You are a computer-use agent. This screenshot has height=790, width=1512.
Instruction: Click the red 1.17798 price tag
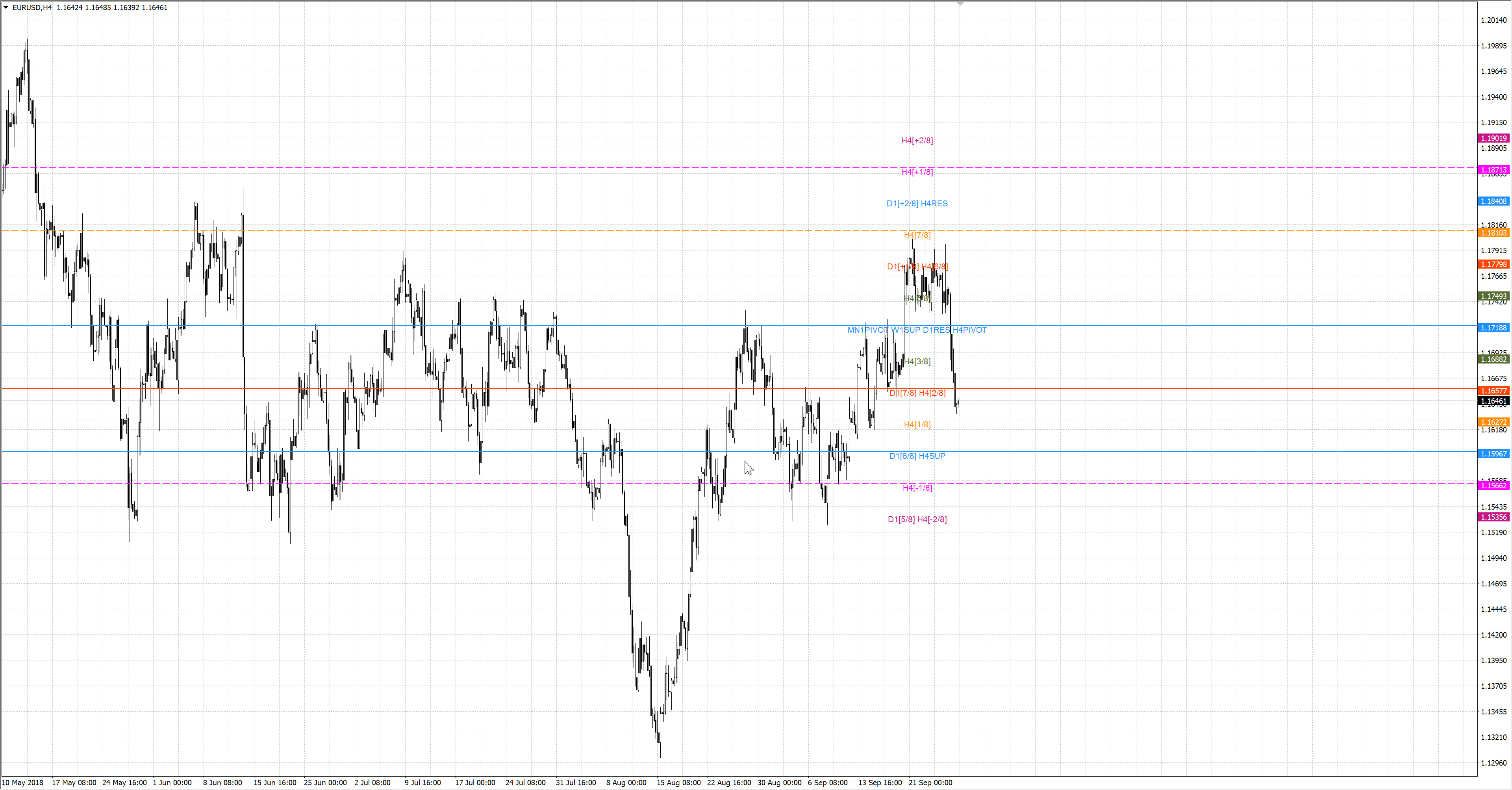click(1493, 265)
